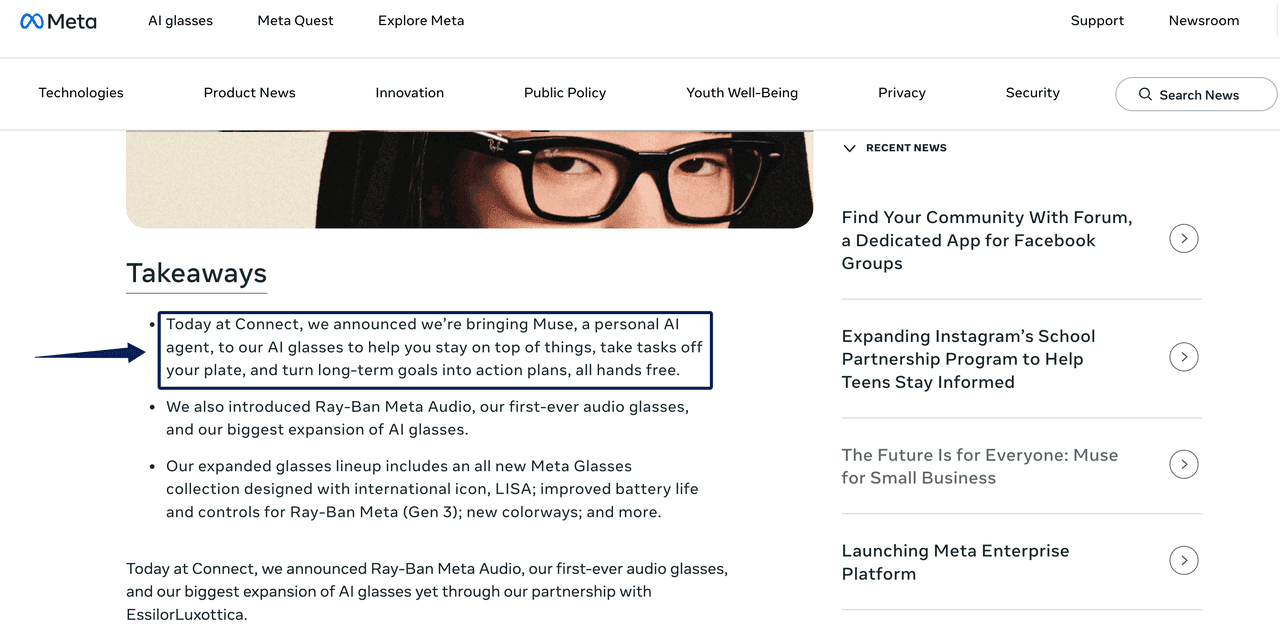Screen dimensions: 1280x636
Task: Select the Security category
Action: [x=1033, y=93]
